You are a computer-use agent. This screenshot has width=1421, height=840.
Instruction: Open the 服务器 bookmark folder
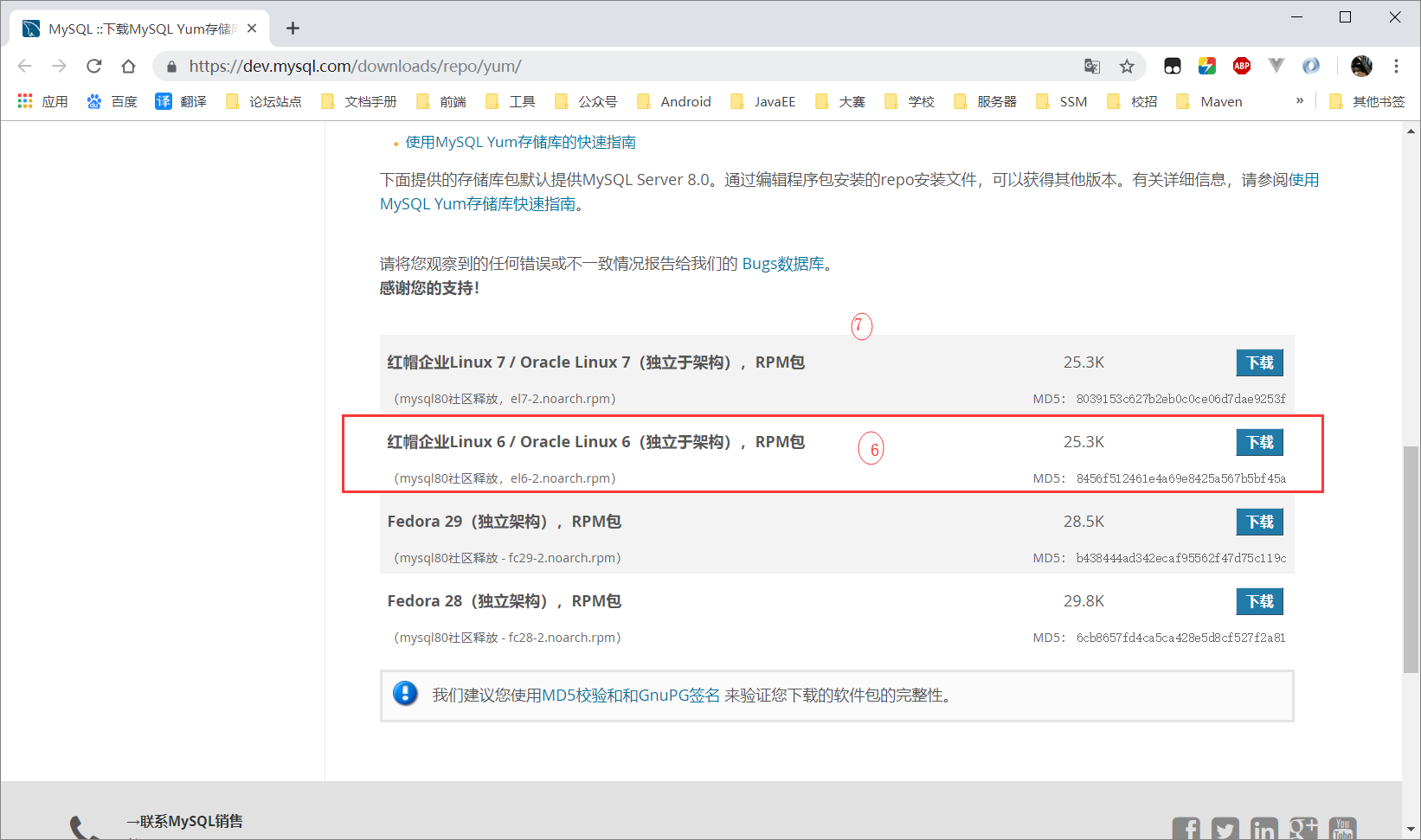[x=985, y=101]
